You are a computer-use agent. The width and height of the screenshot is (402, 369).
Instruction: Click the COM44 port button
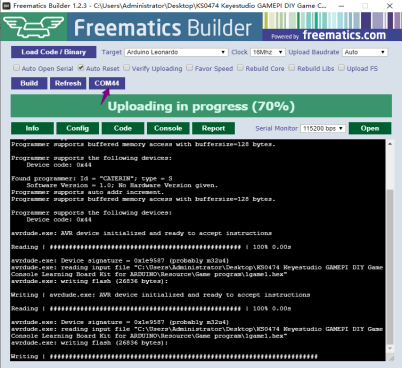[107, 83]
